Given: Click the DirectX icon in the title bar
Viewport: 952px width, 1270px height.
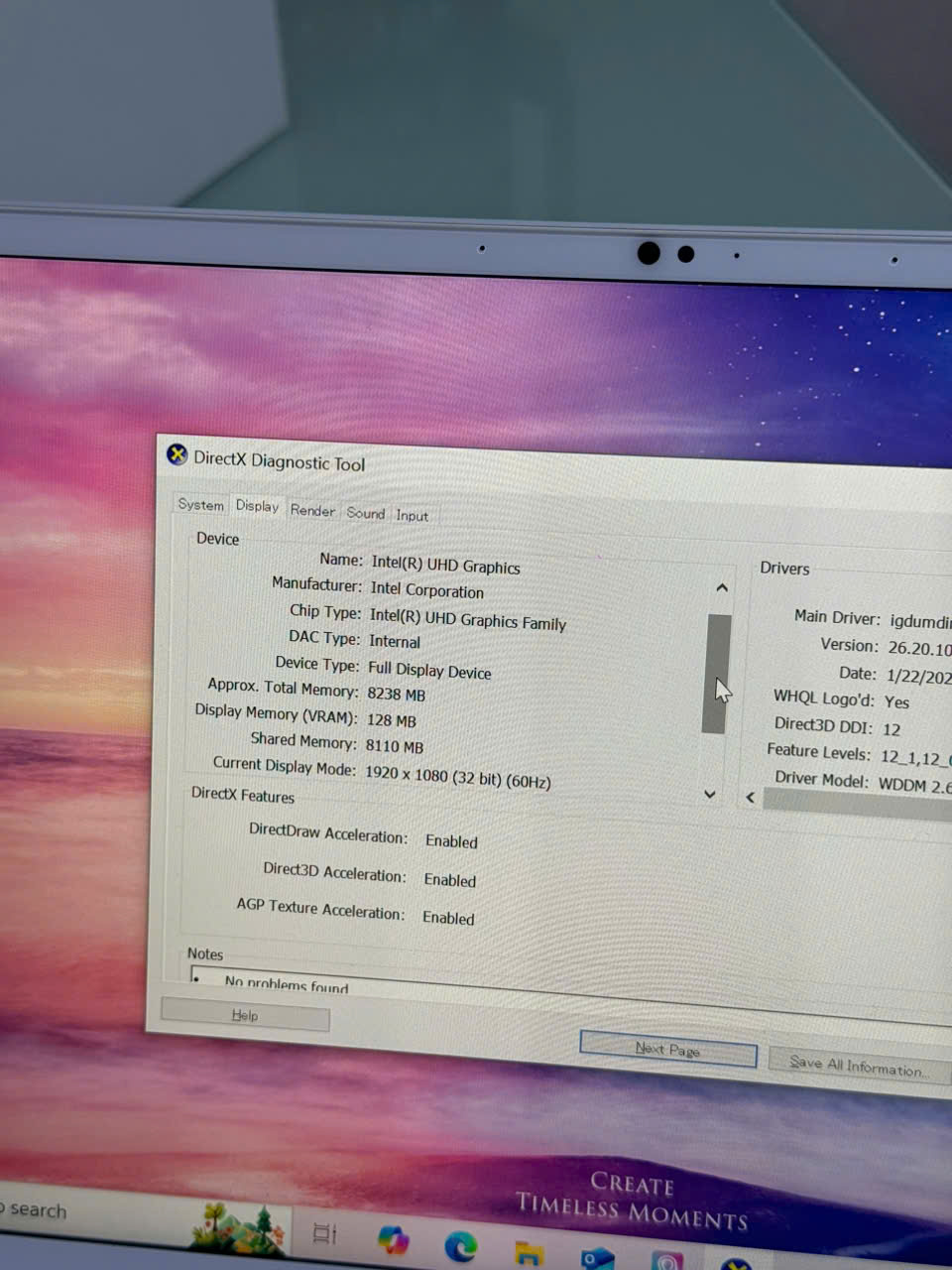Looking at the screenshot, I should (x=177, y=454).
